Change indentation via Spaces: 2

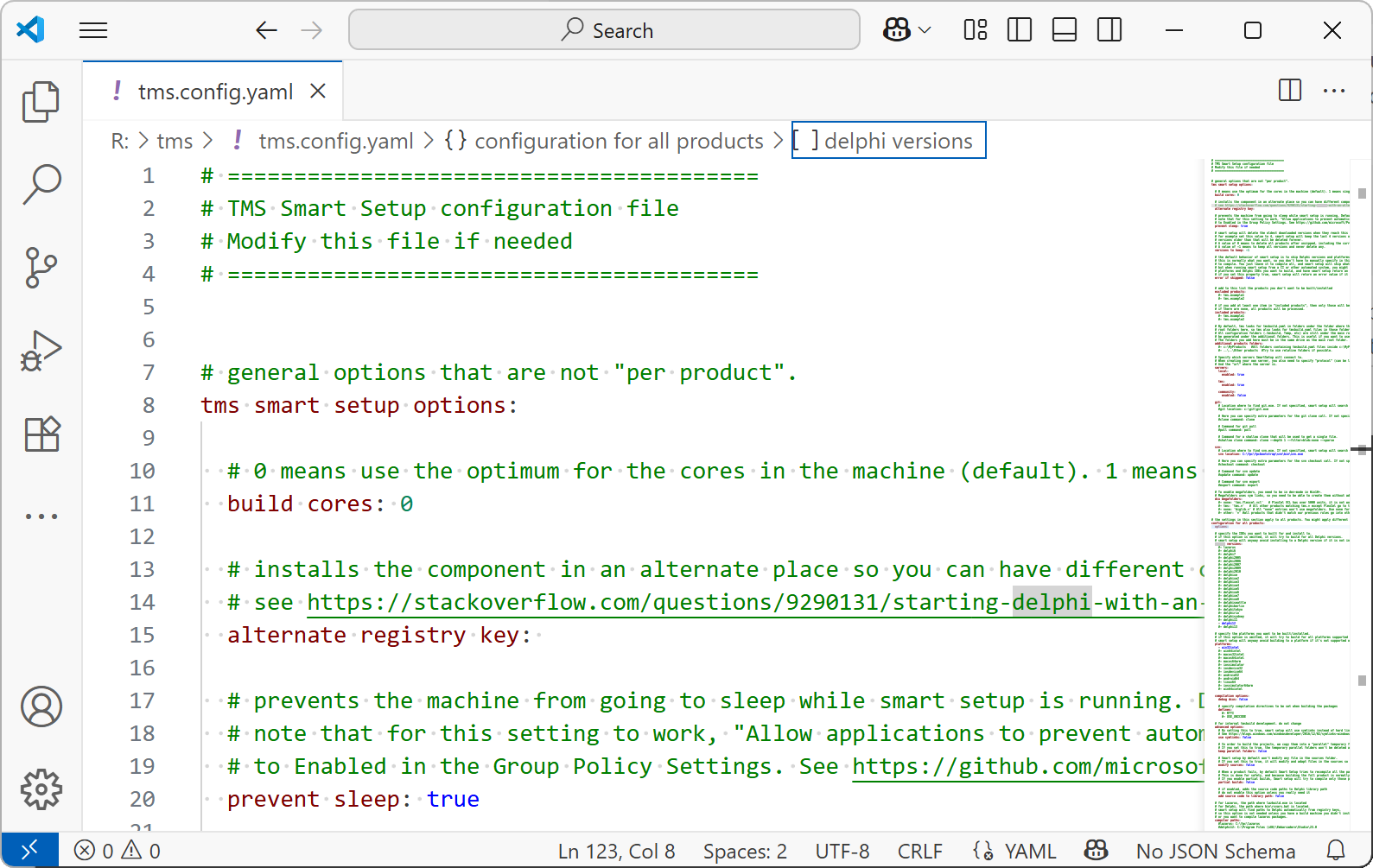pyautogui.click(x=745, y=851)
